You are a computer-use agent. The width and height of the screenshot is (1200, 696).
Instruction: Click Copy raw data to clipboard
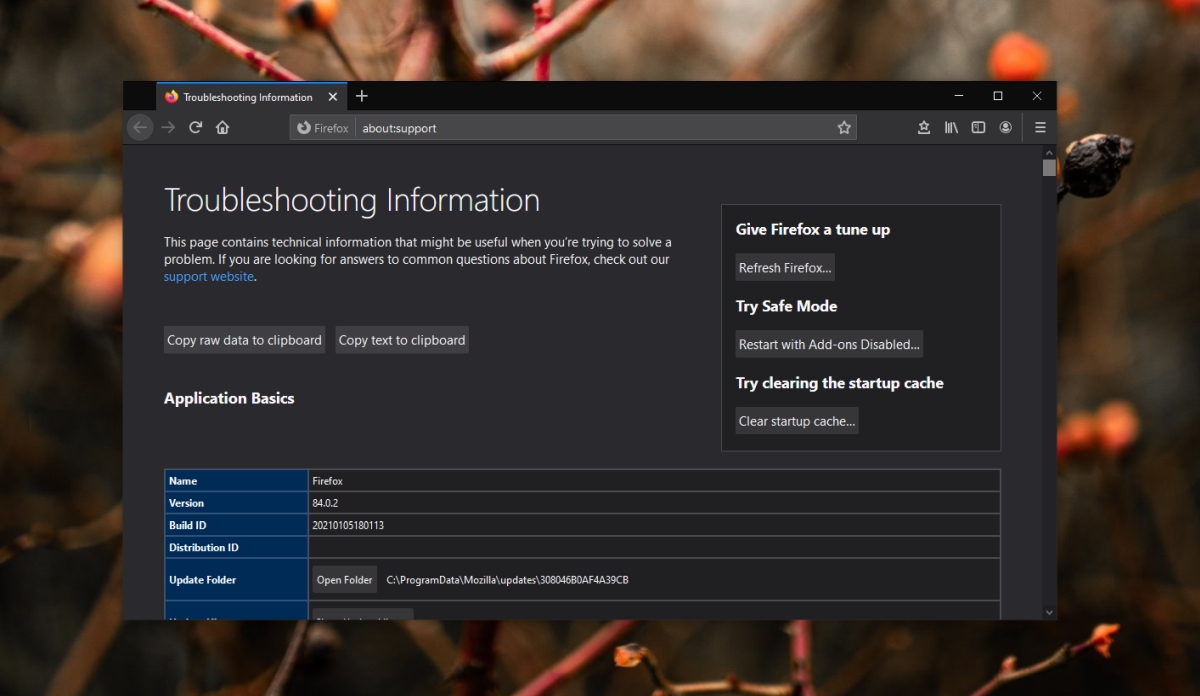click(244, 340)
